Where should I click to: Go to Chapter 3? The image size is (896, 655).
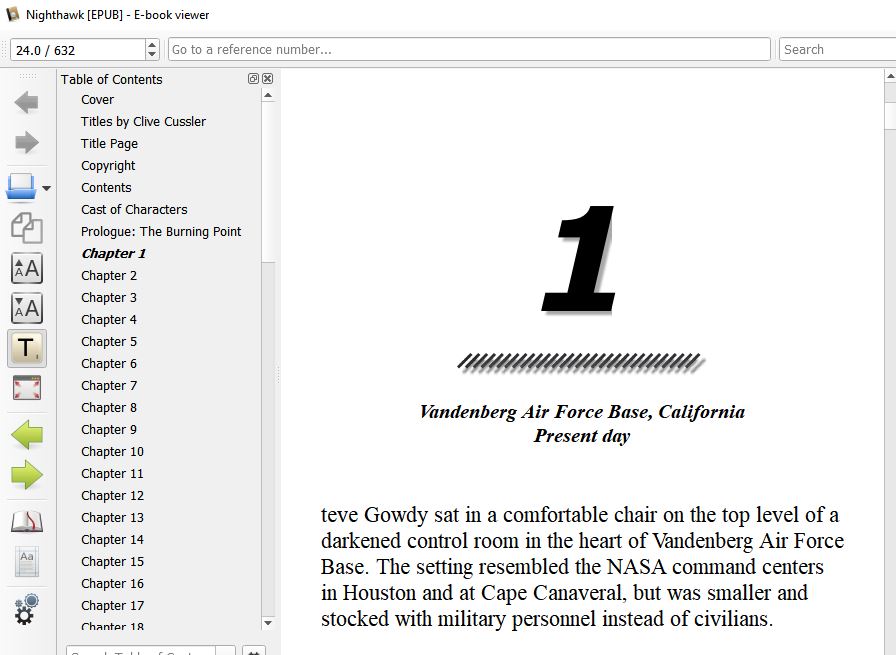[x=109, y=297]
